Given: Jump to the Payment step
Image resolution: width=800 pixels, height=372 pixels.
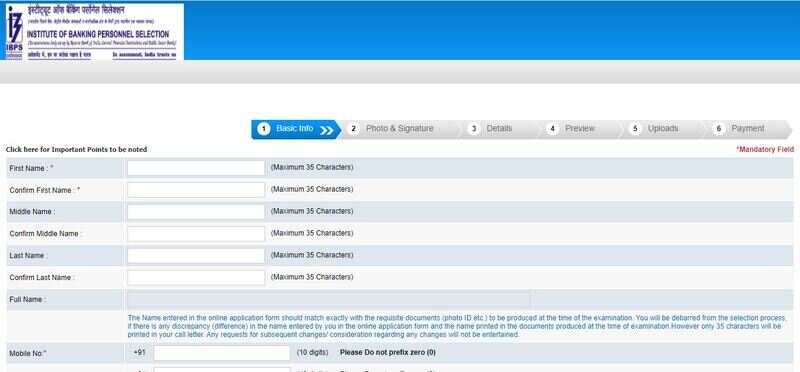Looking at the screenshot, I should (x=748, y=129).
